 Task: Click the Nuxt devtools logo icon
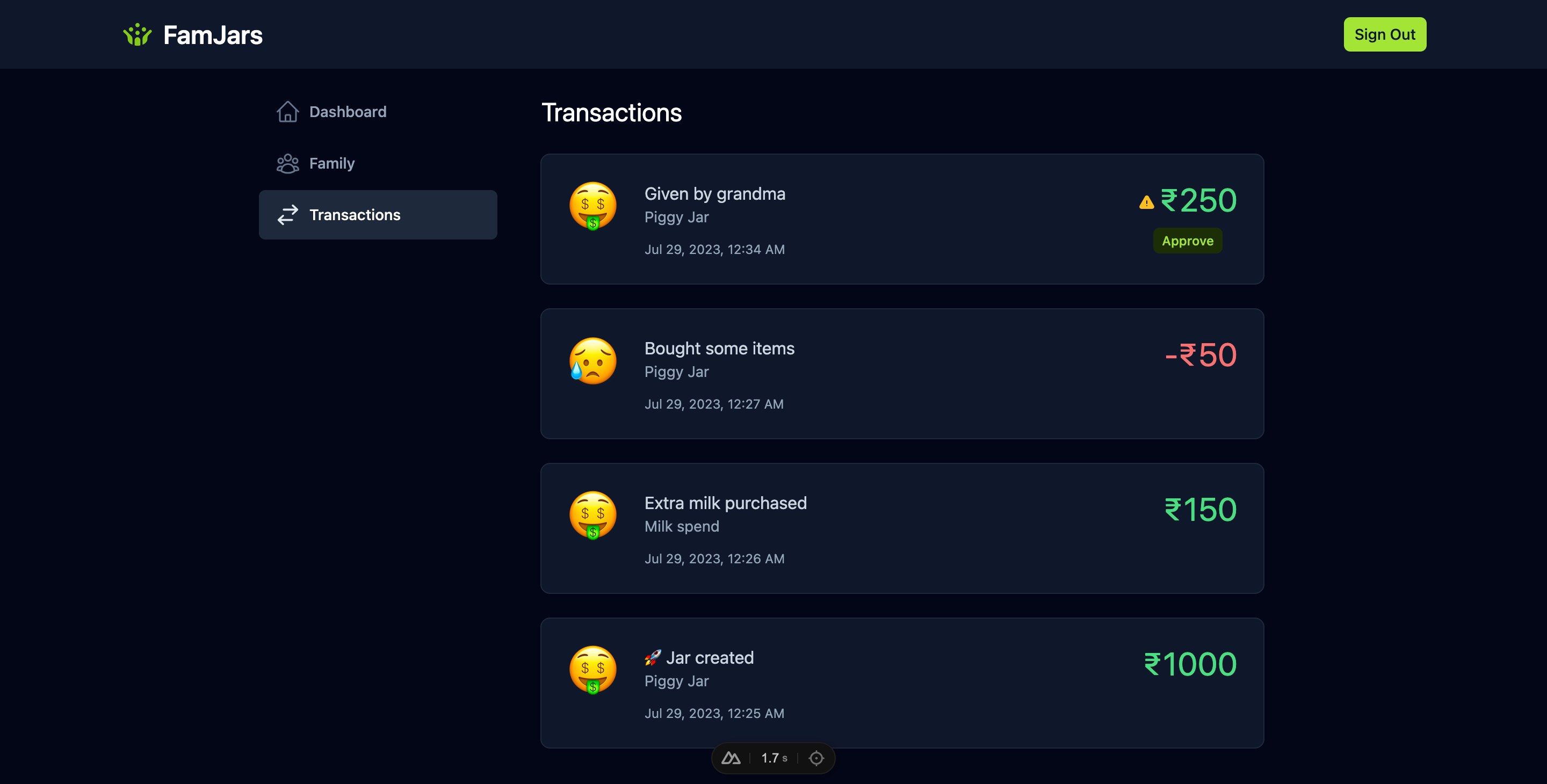(731, 758)
